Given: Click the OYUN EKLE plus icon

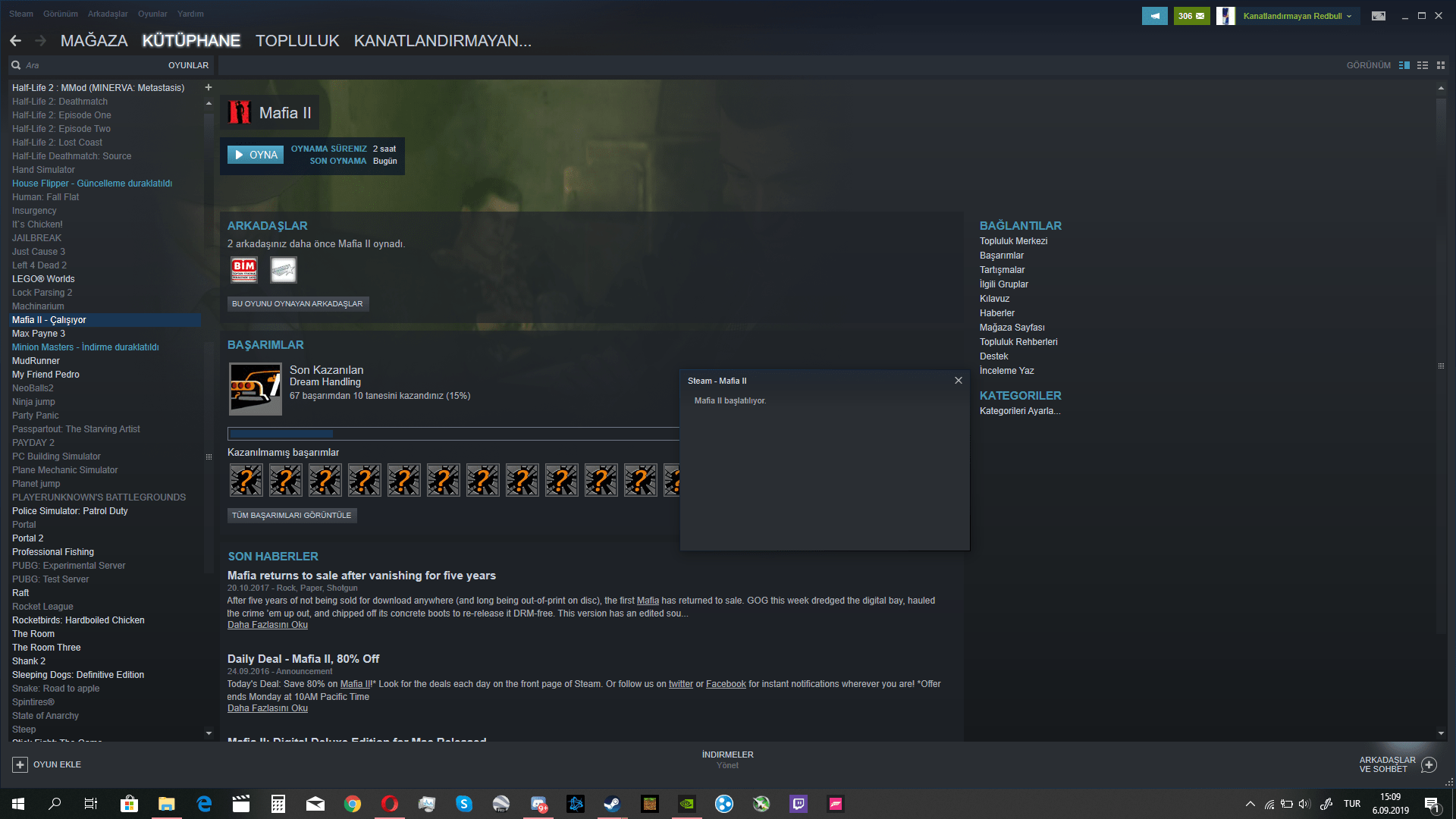Looking at the screenshot, I should (x=20, y=764).
